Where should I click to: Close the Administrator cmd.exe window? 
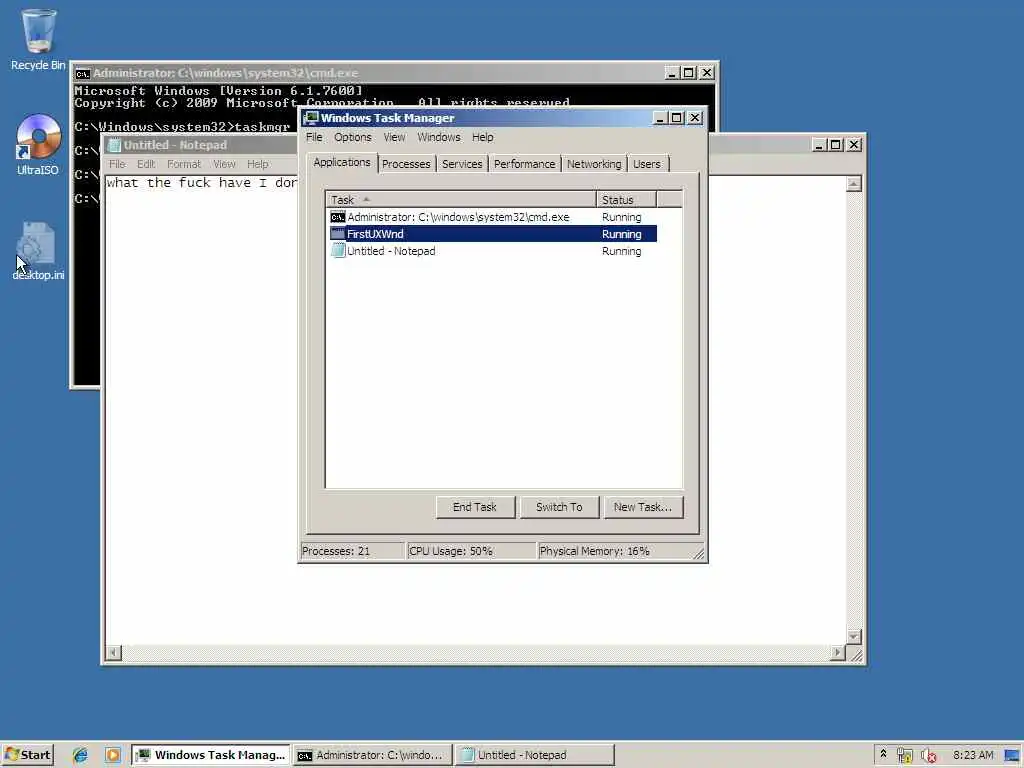(707, 72)
